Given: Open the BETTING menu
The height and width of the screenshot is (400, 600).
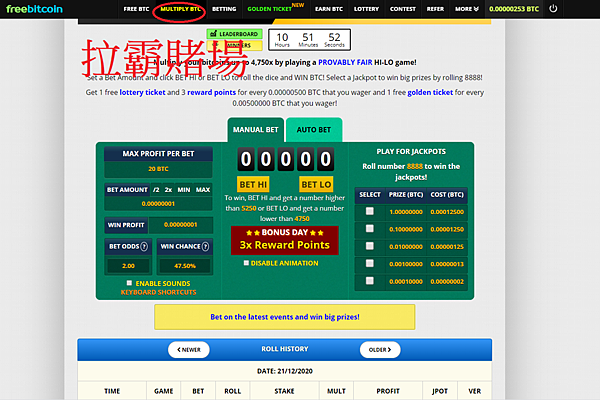Looking at the screenshot, I should 224,9.
